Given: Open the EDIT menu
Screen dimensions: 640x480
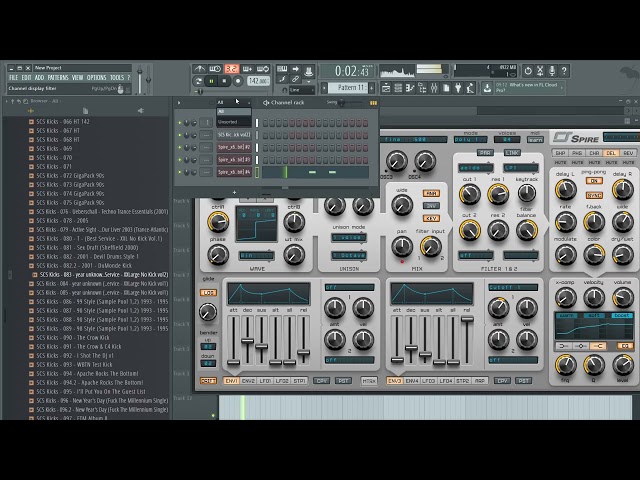Looking at the screenshot, I should coord(26,78).
